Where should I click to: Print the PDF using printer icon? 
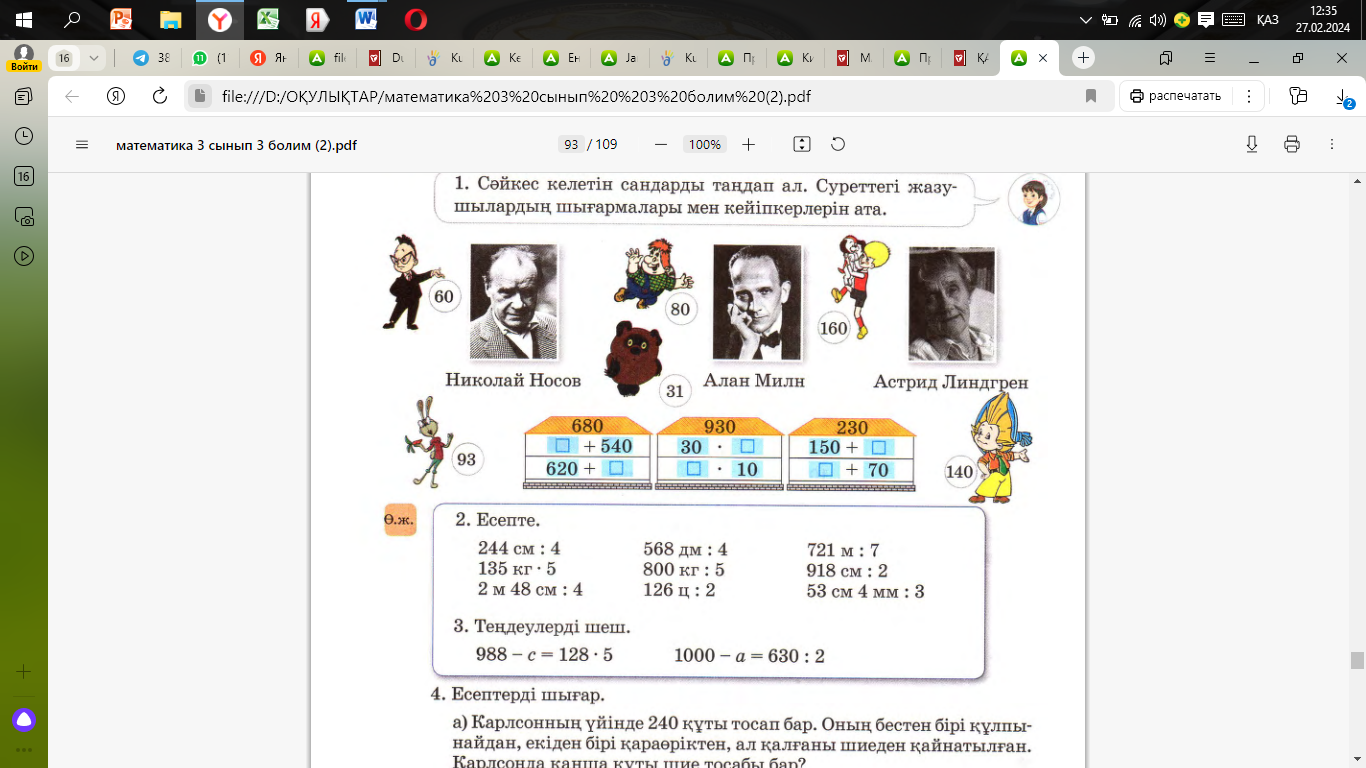tap(1292, 144)
